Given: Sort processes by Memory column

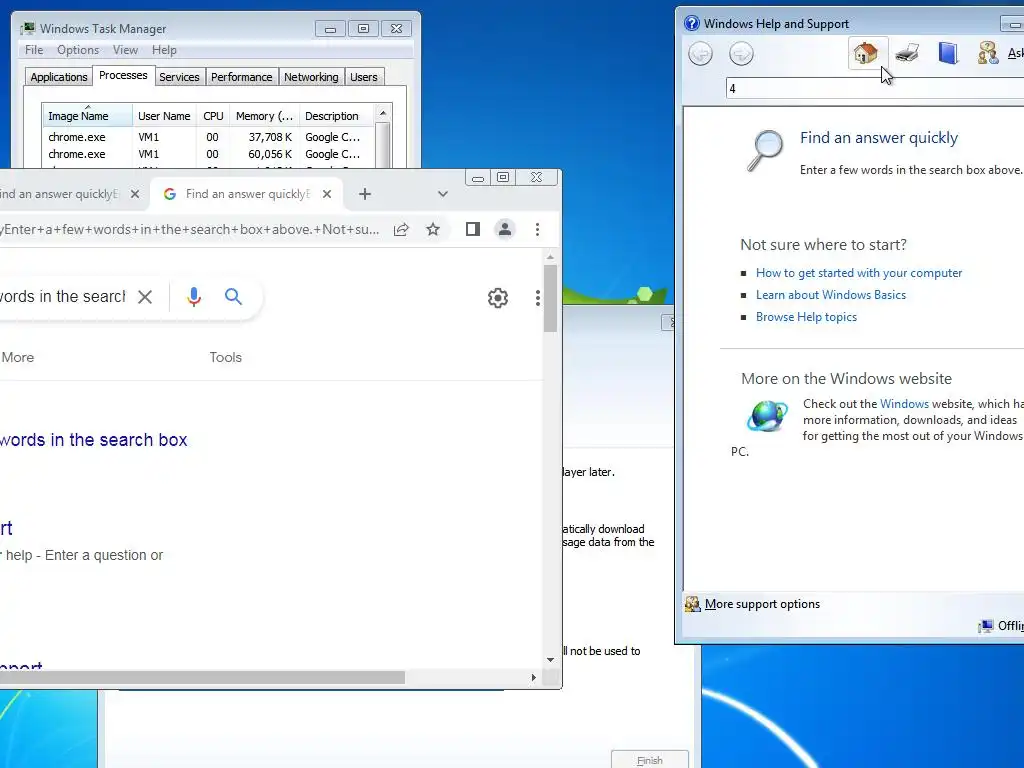Looking at the screenshot, I should (x=264, y=116).
